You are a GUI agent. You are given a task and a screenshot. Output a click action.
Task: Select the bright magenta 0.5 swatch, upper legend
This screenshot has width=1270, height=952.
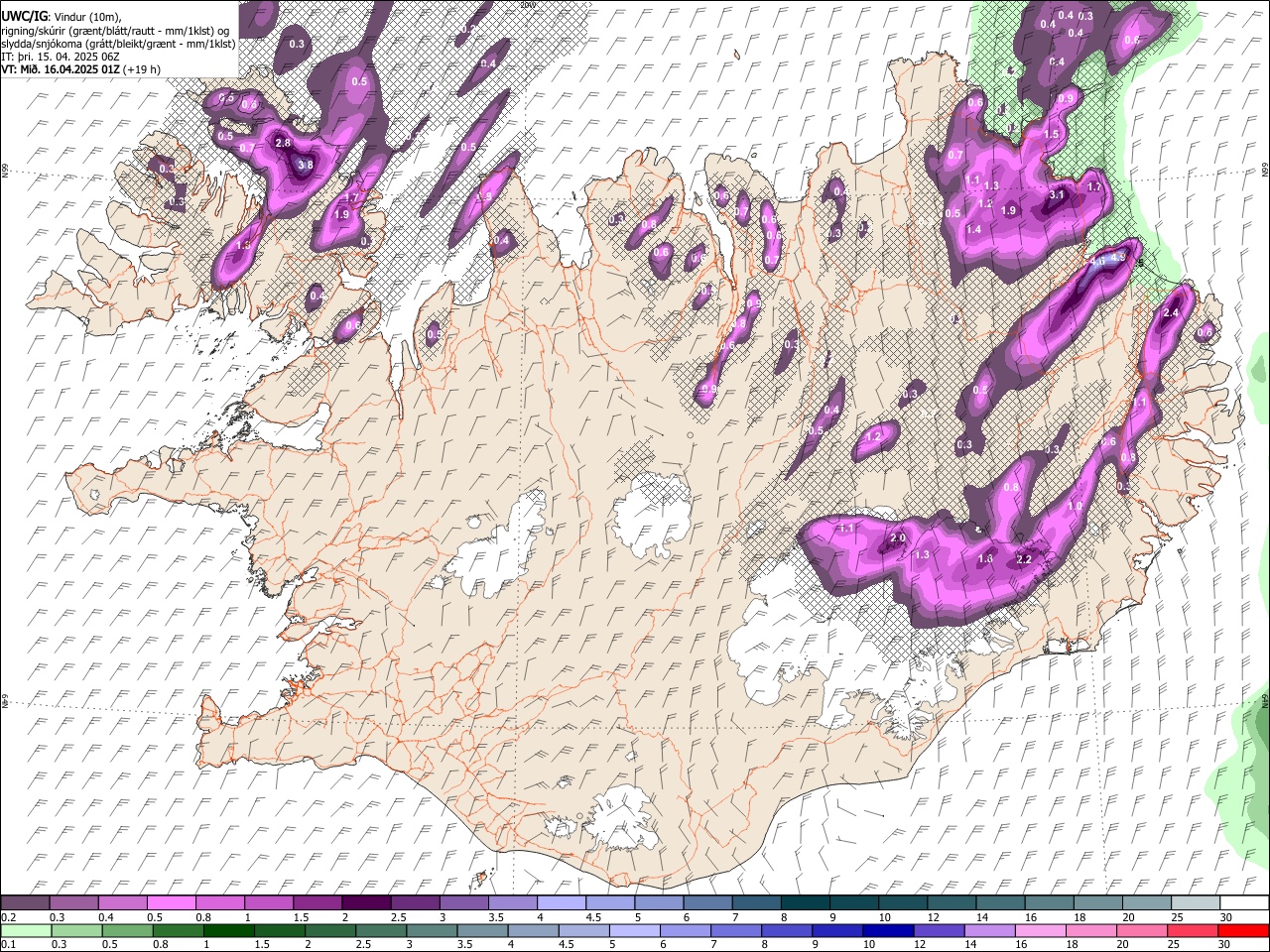172,903
